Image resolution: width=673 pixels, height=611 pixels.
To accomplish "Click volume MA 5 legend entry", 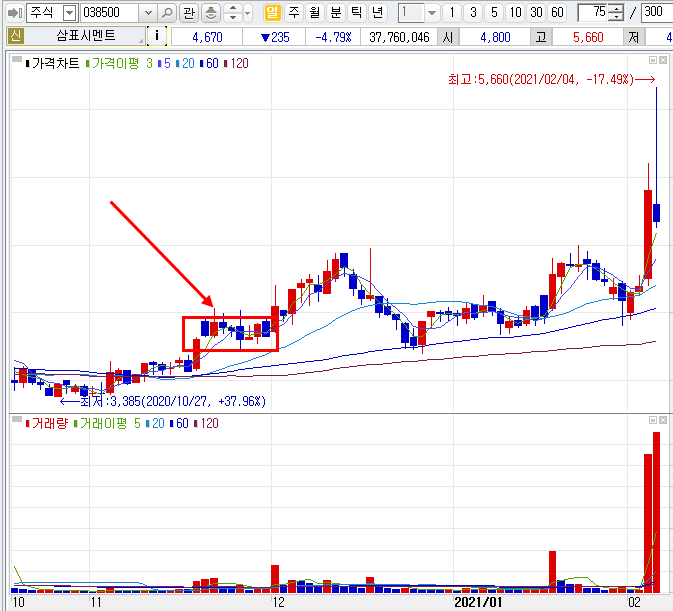I will pos(137,423).
